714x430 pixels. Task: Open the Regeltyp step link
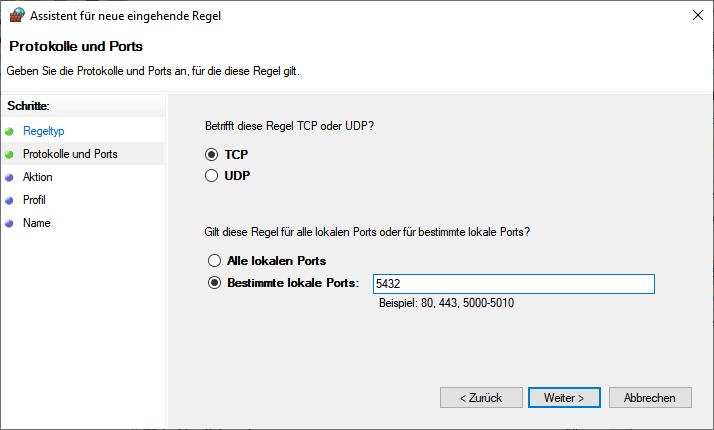(x=43, y=131)
